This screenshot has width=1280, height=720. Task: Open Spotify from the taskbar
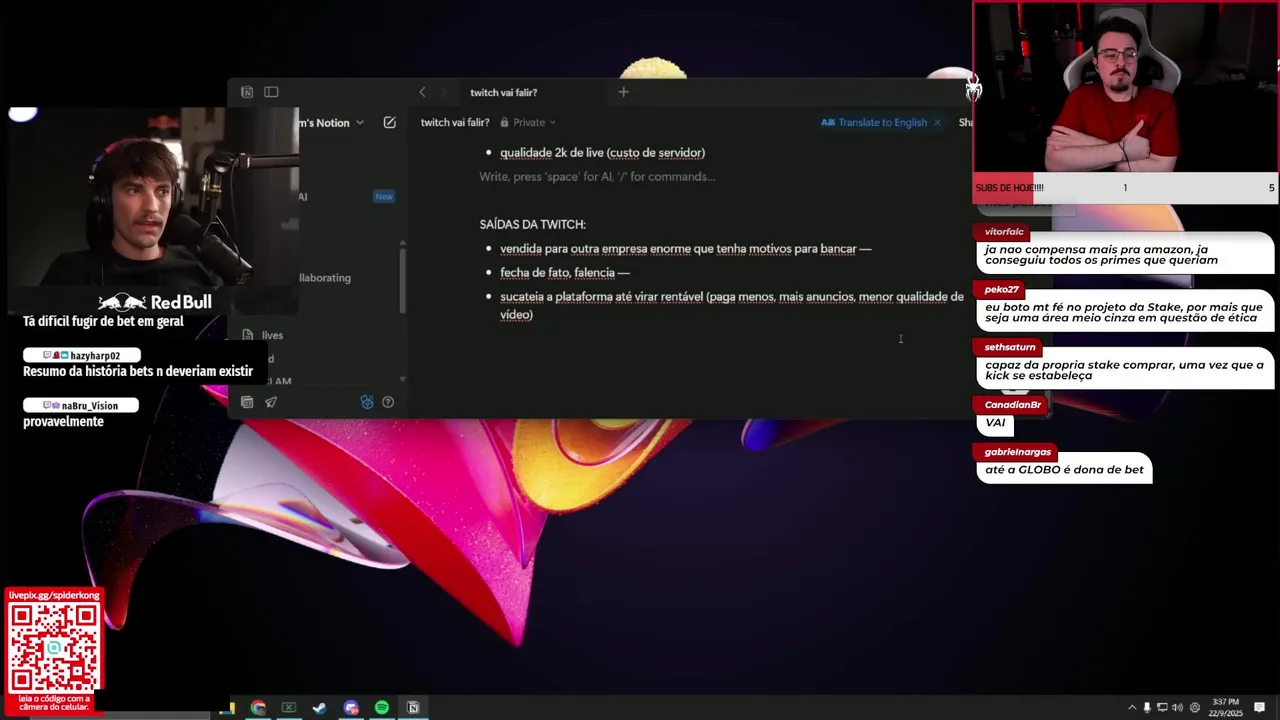point(382,708)
